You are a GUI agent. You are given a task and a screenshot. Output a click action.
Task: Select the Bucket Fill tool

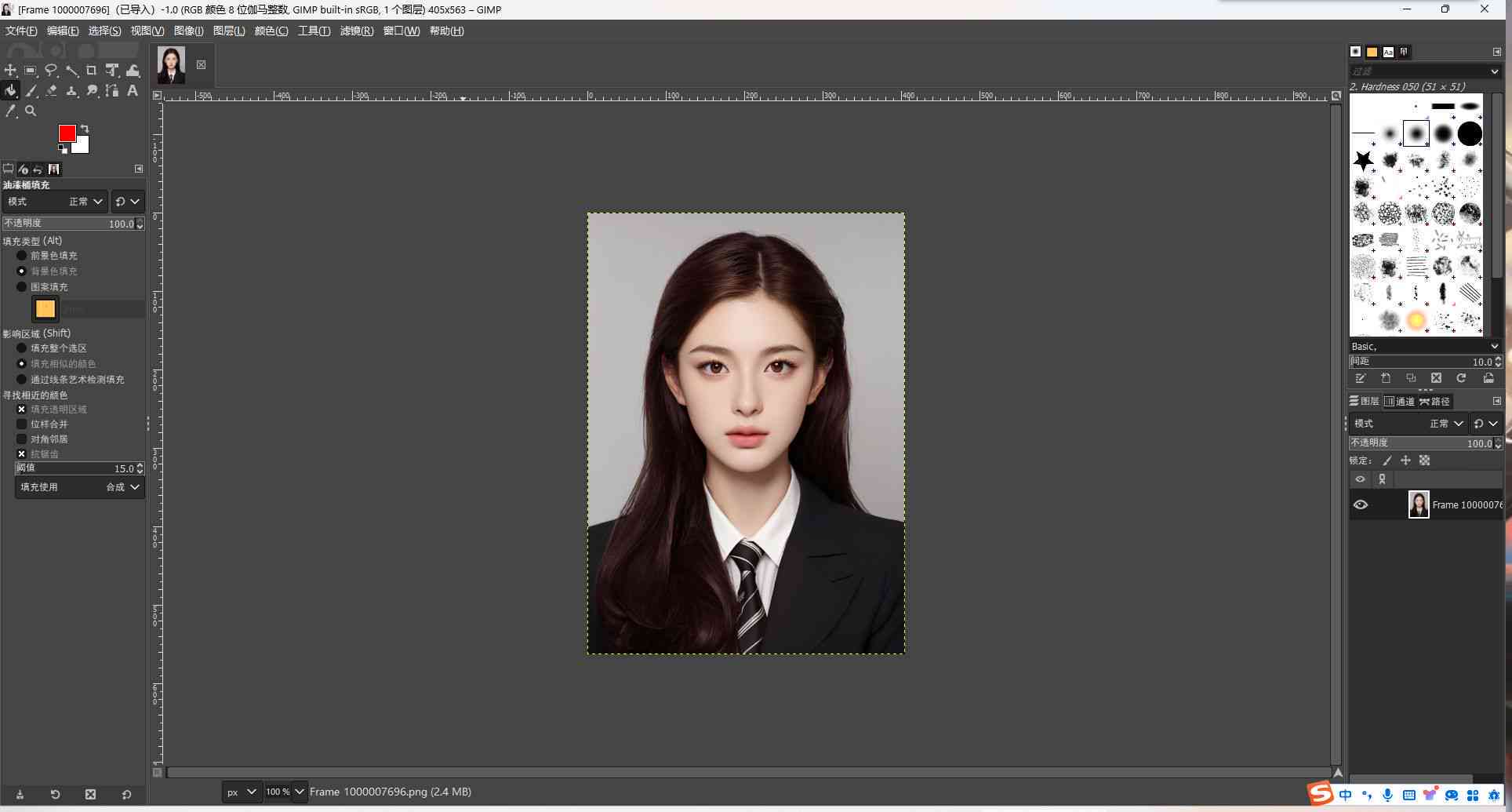click(10, 91)
